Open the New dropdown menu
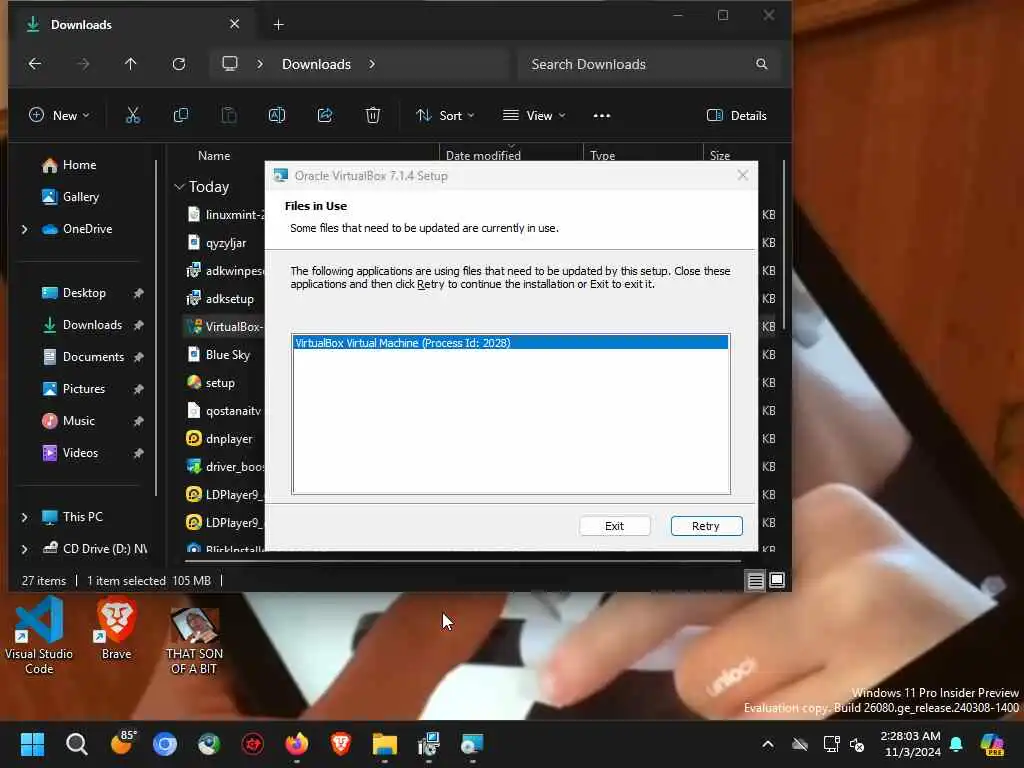The width and height of the screenshot is (1024, 768). tap(59, 116)
